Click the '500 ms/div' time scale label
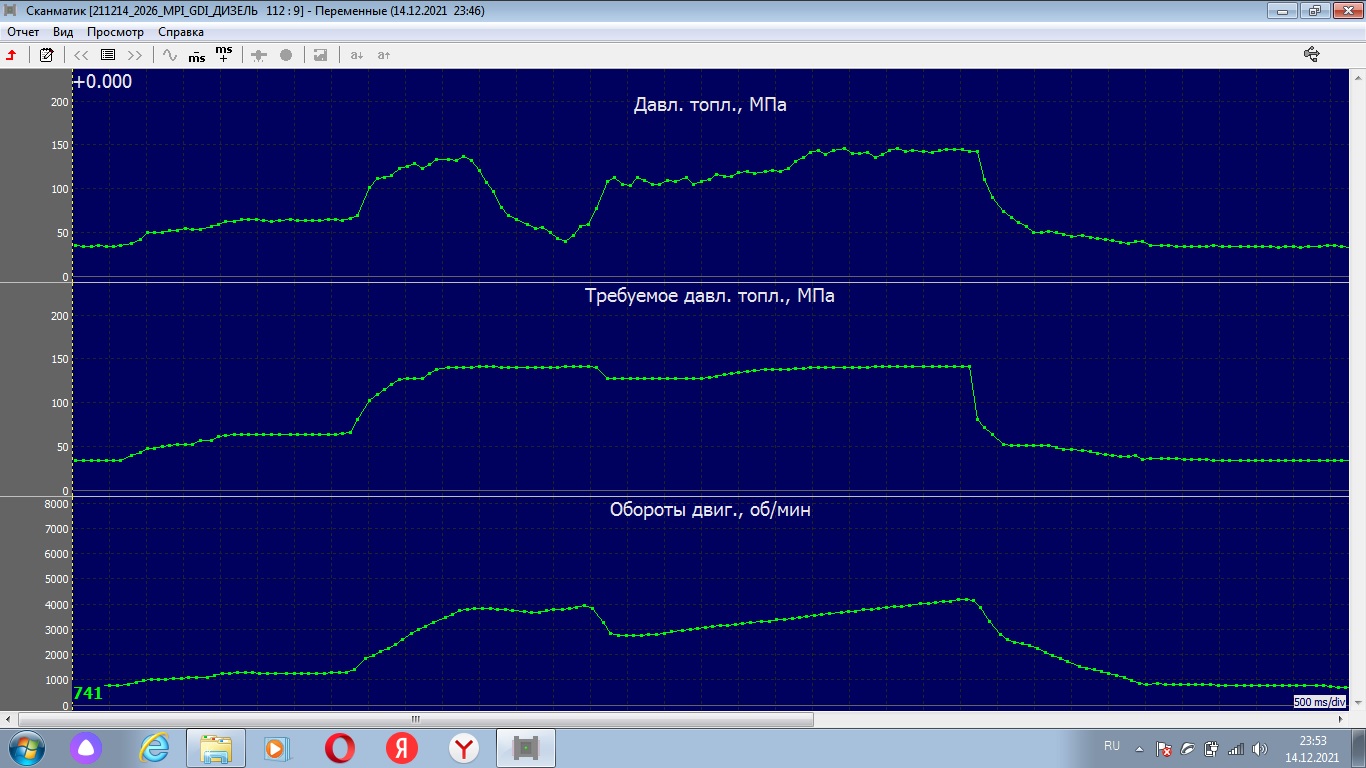This screenshot has width=1366, height=768. point(1321,702)
